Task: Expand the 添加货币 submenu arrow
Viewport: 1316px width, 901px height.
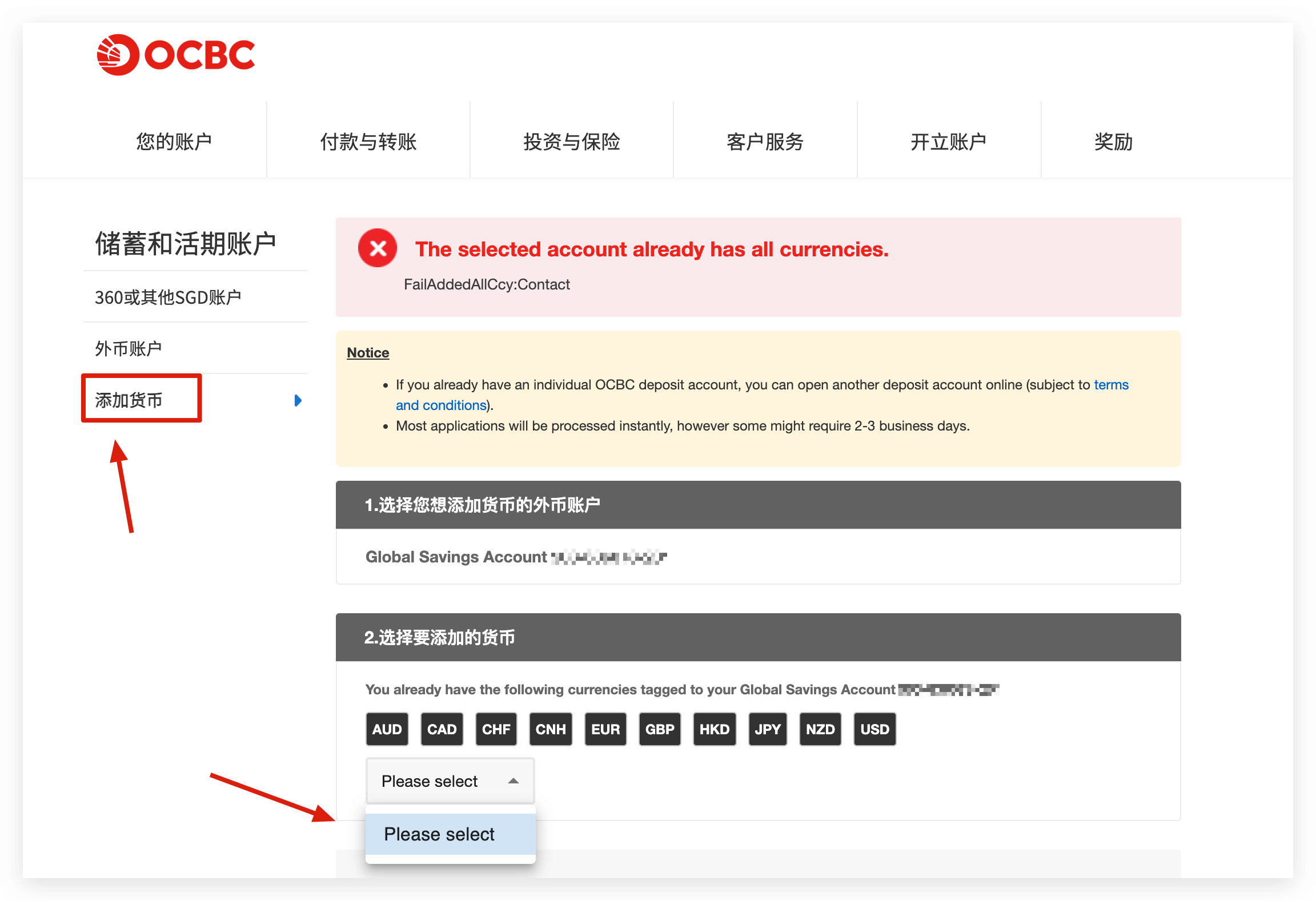Action: 298,400
